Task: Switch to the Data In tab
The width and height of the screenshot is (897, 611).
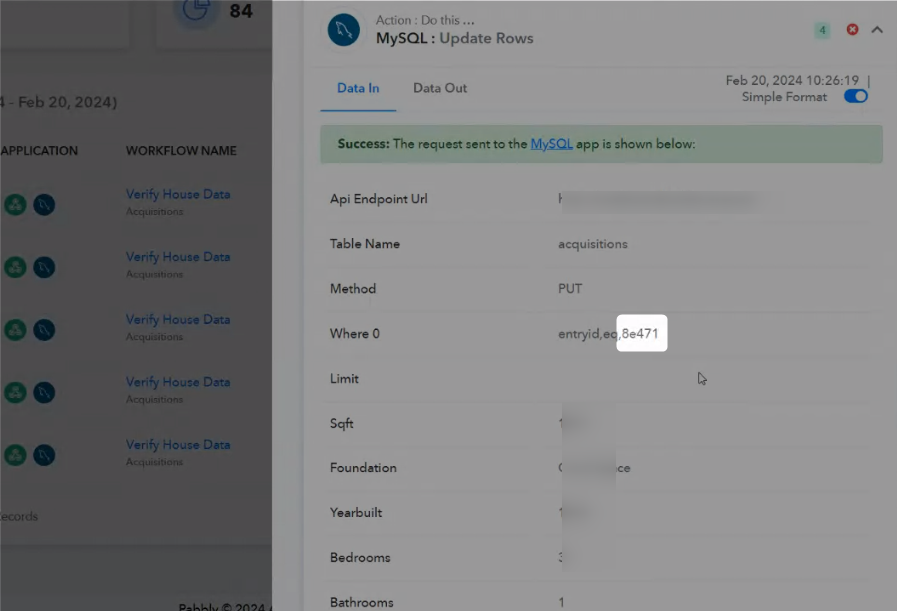Action: (358, 88)
